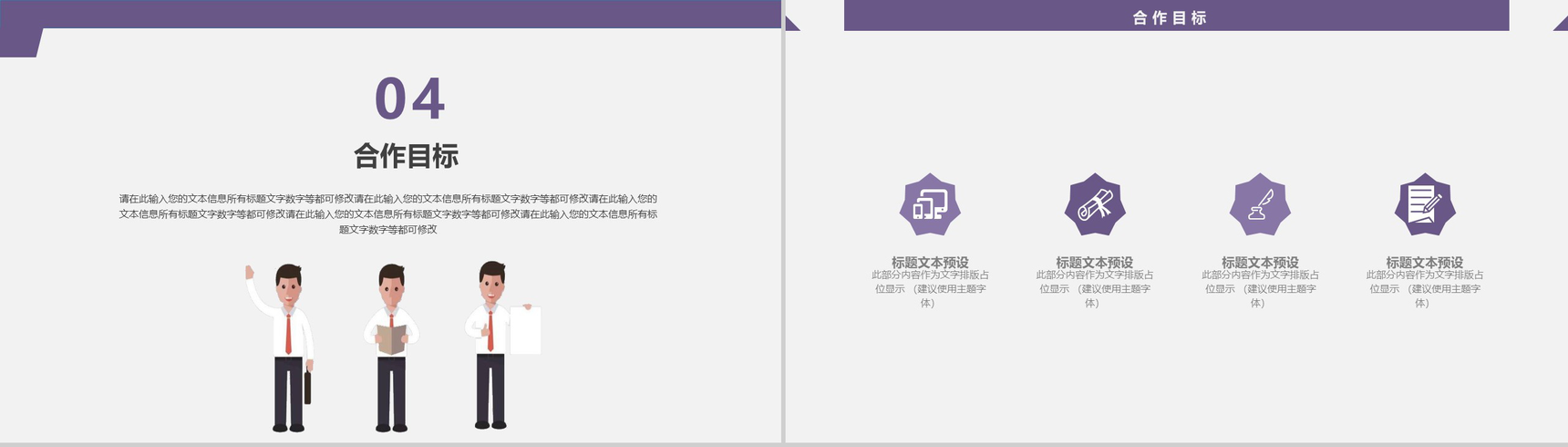Click the businessman waving with briefcase
The image size is (1568, 447).
[281, 348]
